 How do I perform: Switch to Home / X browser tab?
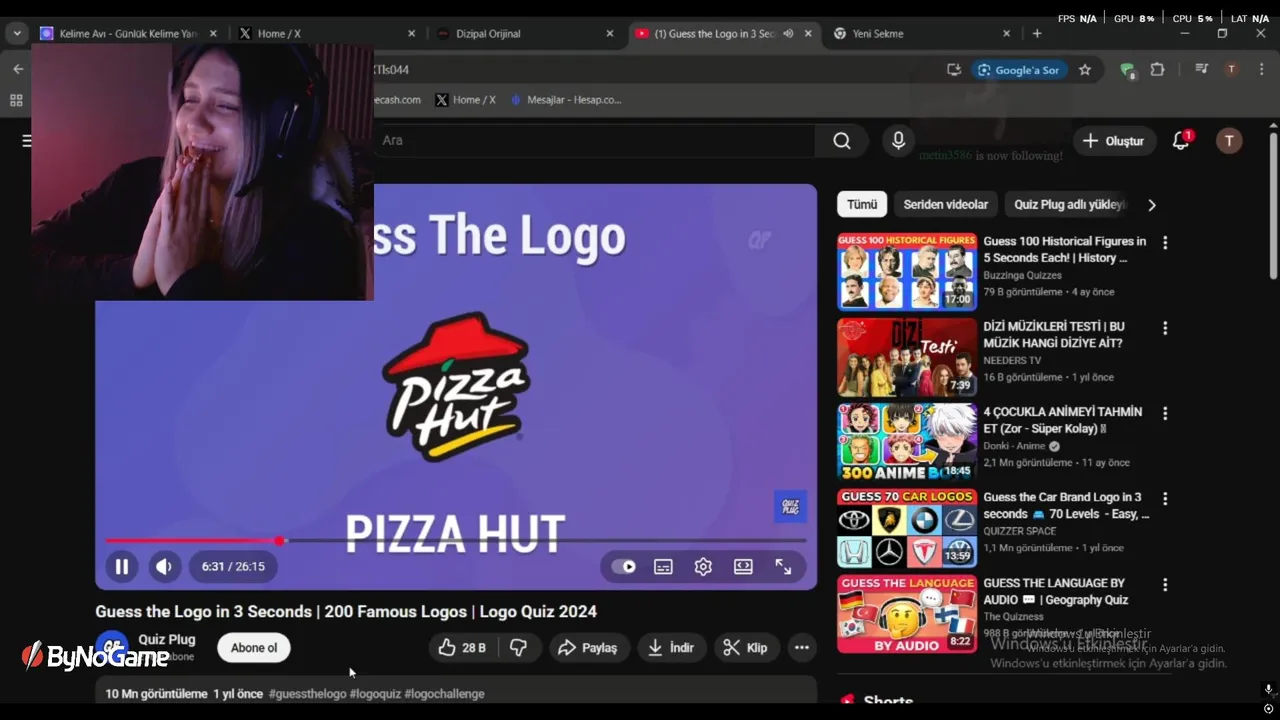tap(327, 33)
